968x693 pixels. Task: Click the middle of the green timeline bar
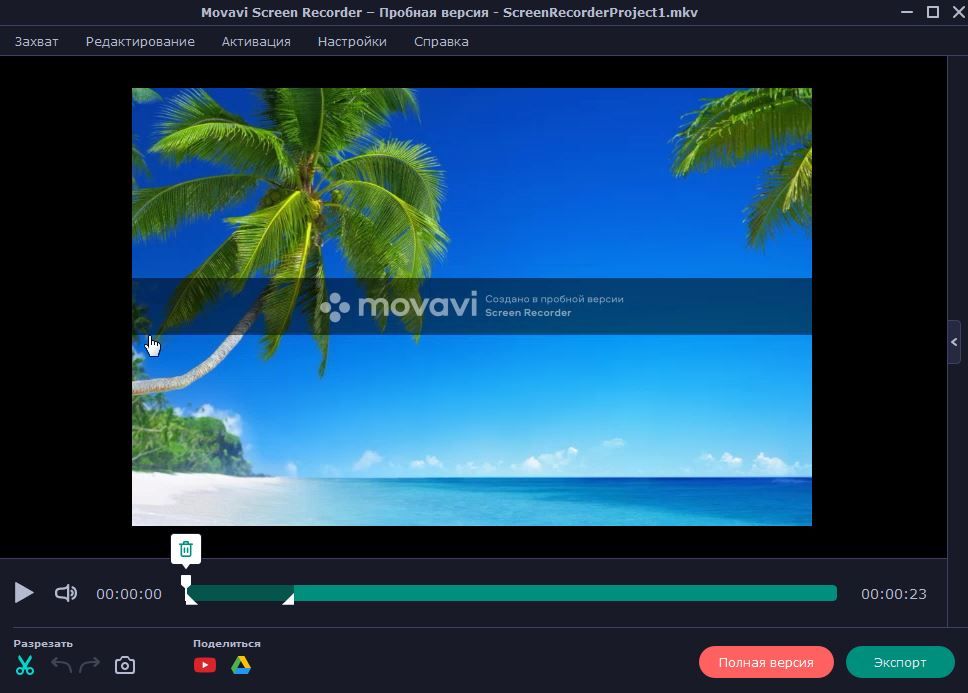tap(512, 593)
